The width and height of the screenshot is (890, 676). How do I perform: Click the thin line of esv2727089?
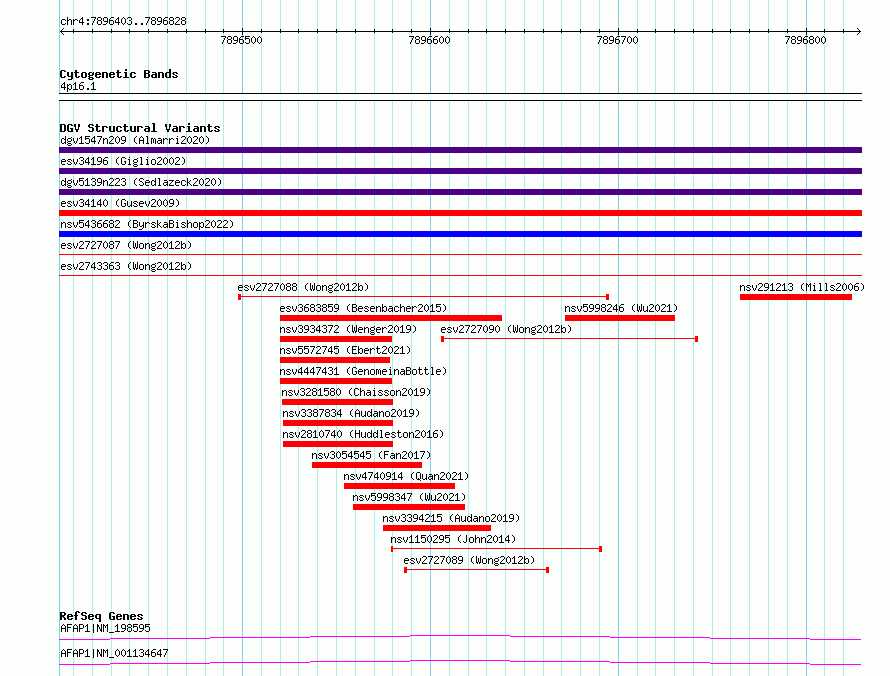476,570
